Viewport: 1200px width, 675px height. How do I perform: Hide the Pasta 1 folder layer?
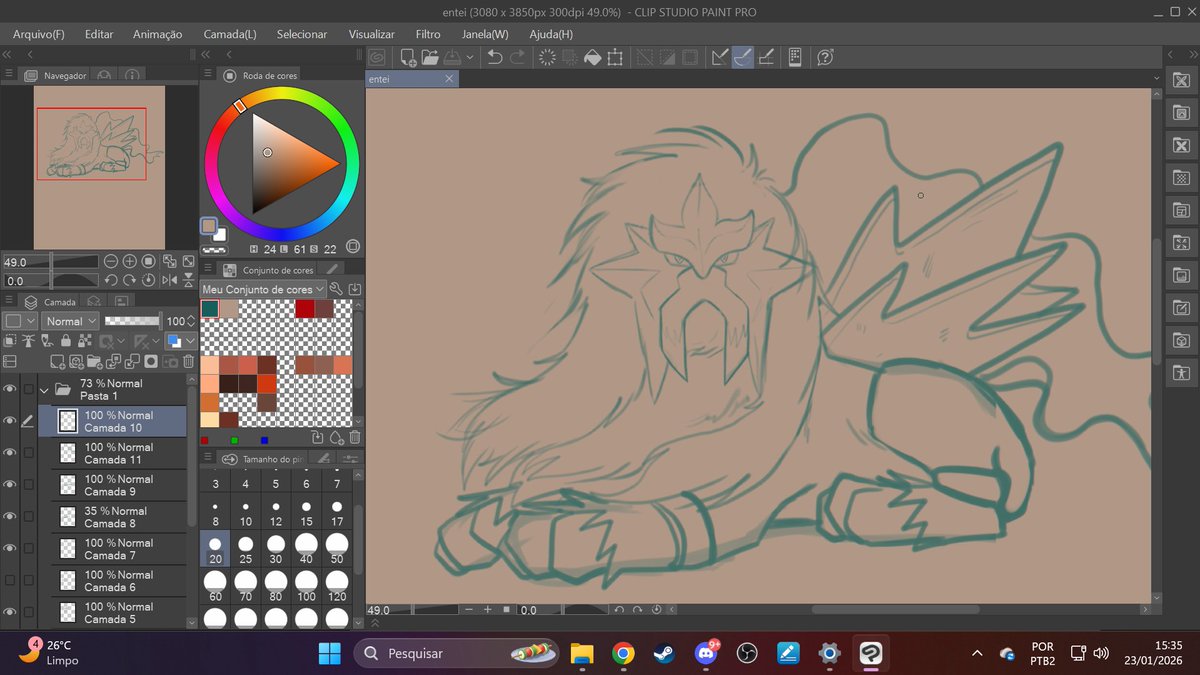tap(10, 389)
